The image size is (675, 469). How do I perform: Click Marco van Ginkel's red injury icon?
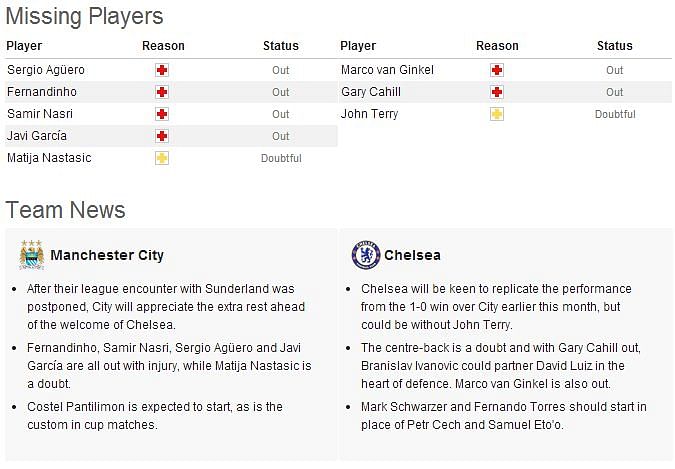[497, 70]
